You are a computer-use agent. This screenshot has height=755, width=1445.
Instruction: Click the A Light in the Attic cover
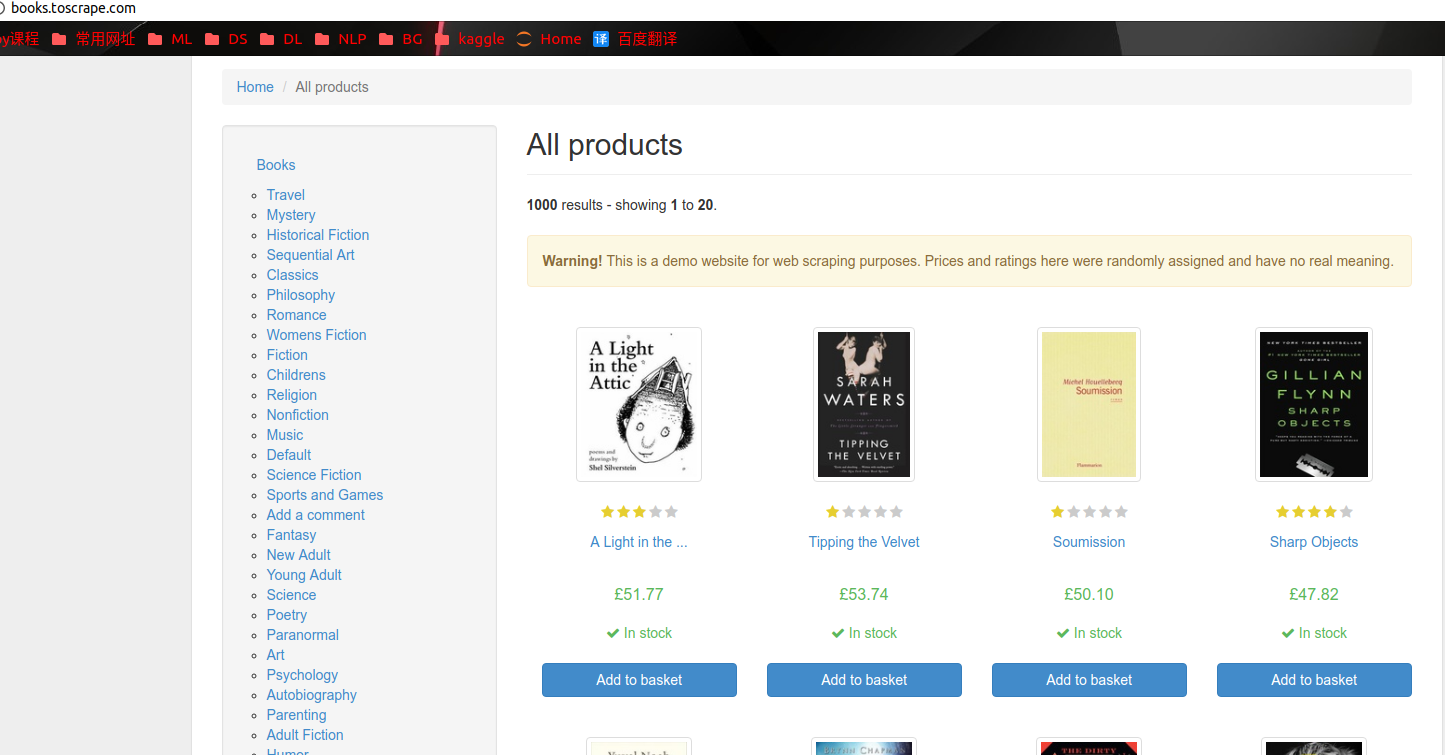coord(639,404)
